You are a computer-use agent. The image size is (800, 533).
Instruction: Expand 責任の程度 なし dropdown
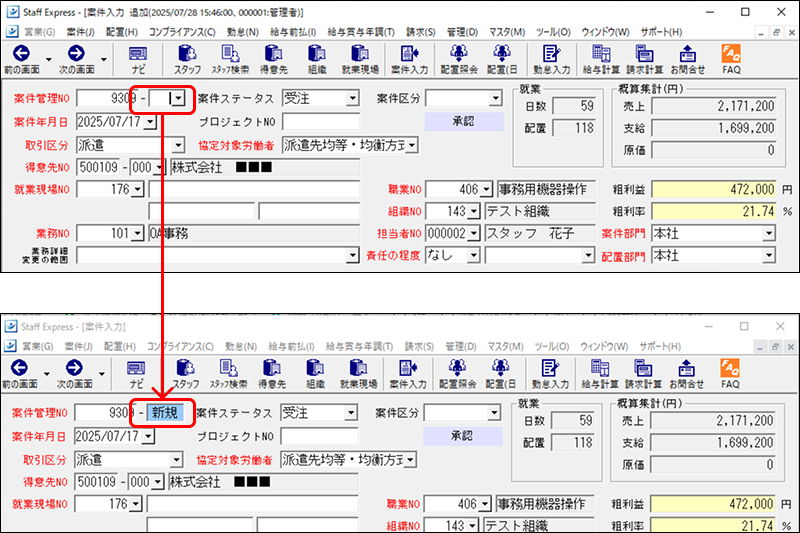(474, 255)
